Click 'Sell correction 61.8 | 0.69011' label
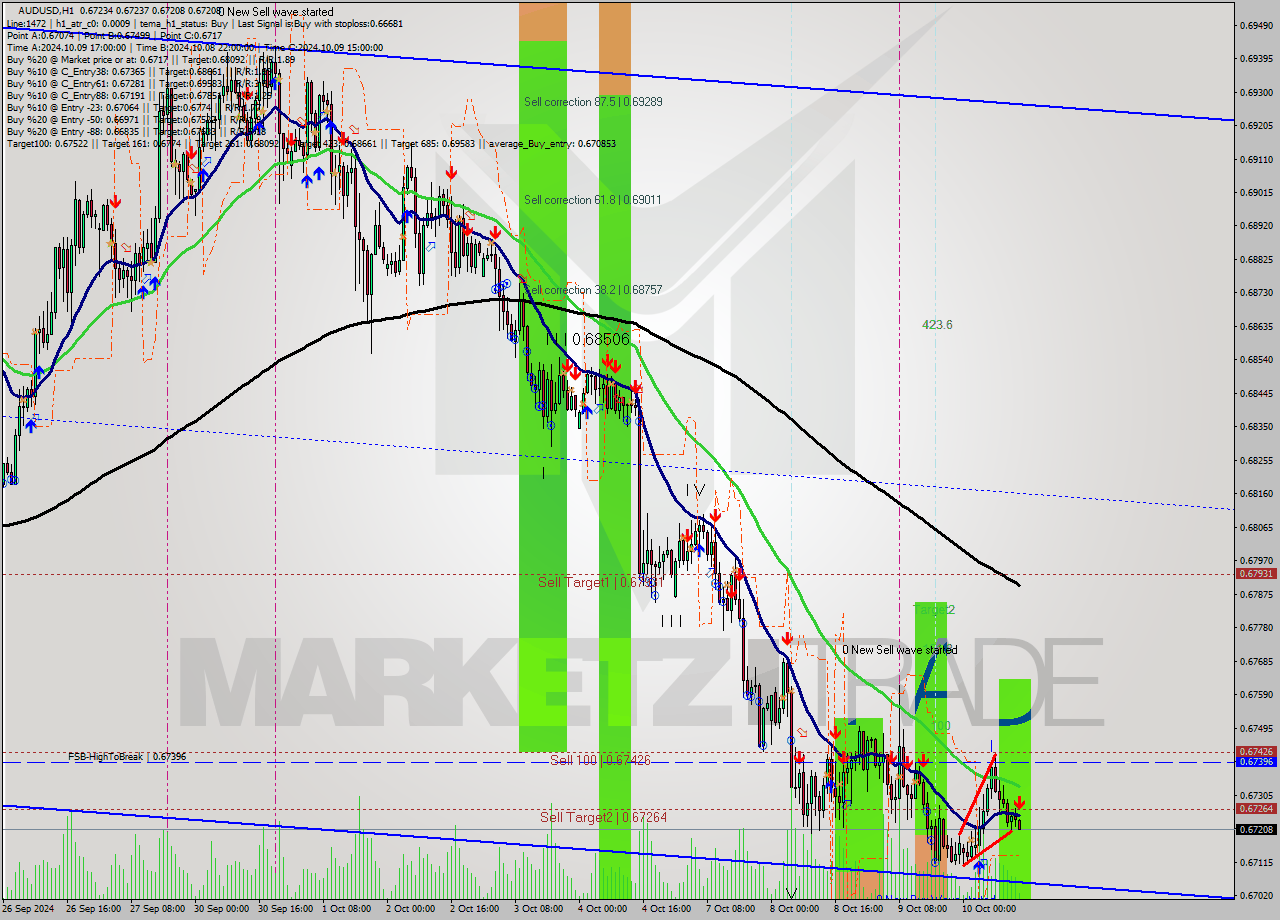 pyautogui.click(x=593, y=200)
